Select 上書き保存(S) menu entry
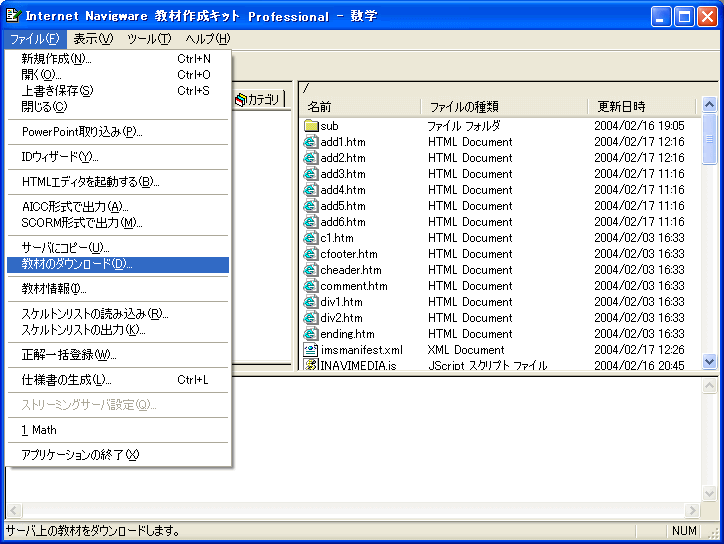Viewport: 724px width, 544px height. tap(118, 91)
